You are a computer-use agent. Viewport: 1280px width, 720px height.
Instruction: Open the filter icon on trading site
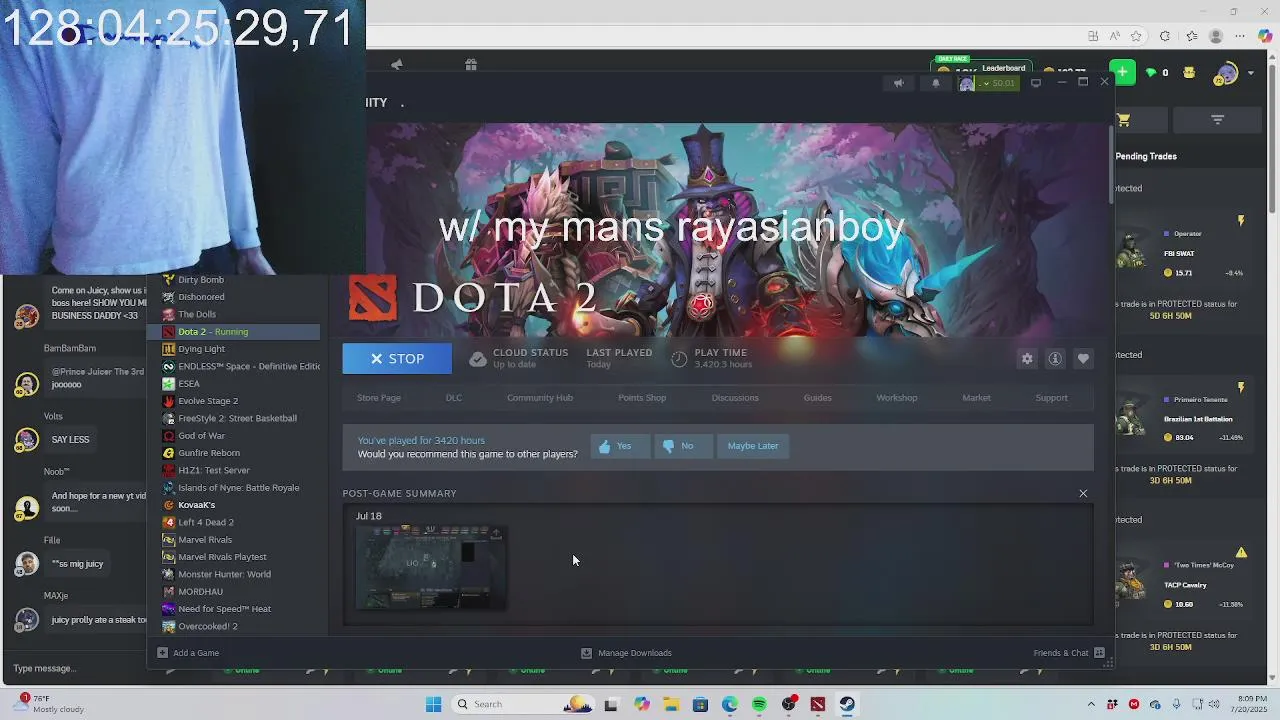click(x=1217, y=120)
